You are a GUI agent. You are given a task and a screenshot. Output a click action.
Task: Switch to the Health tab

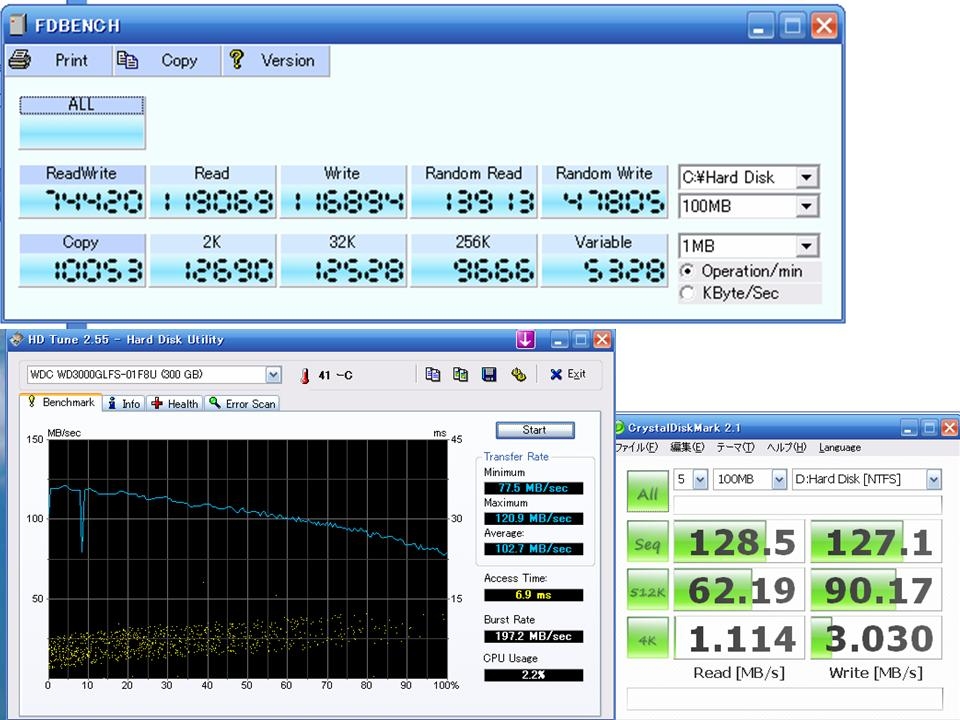tap(175, 403)
